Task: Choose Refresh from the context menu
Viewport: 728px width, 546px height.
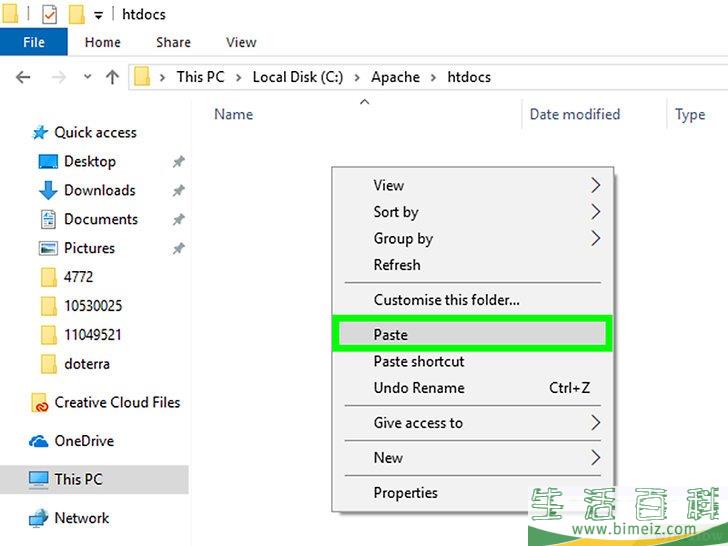Action: pos(473,265)
